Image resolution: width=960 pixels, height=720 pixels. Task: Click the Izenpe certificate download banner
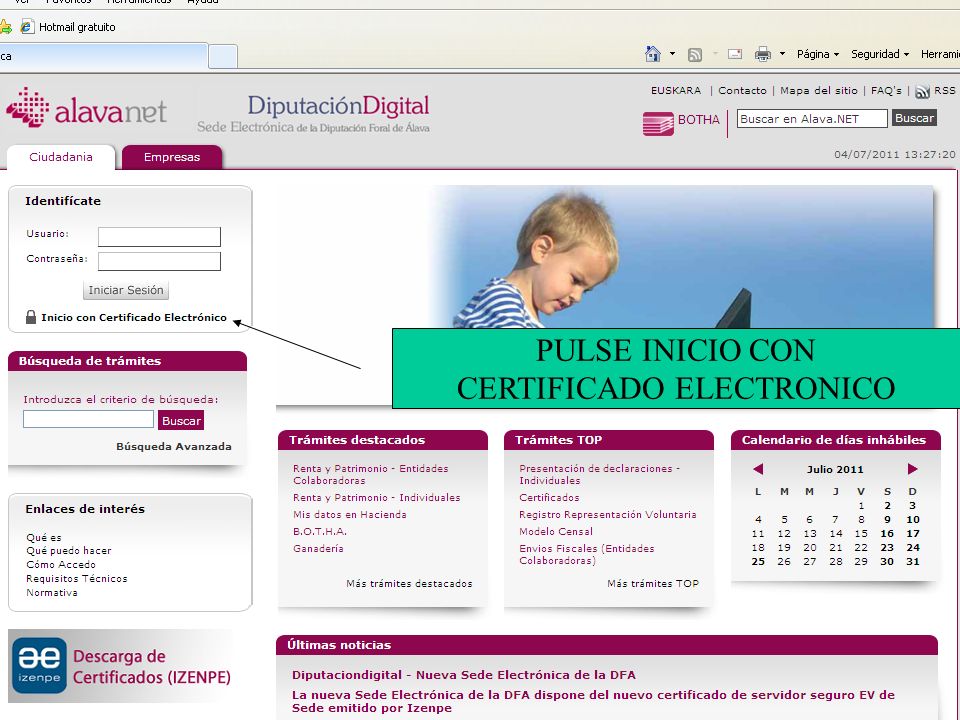(121, 666)
